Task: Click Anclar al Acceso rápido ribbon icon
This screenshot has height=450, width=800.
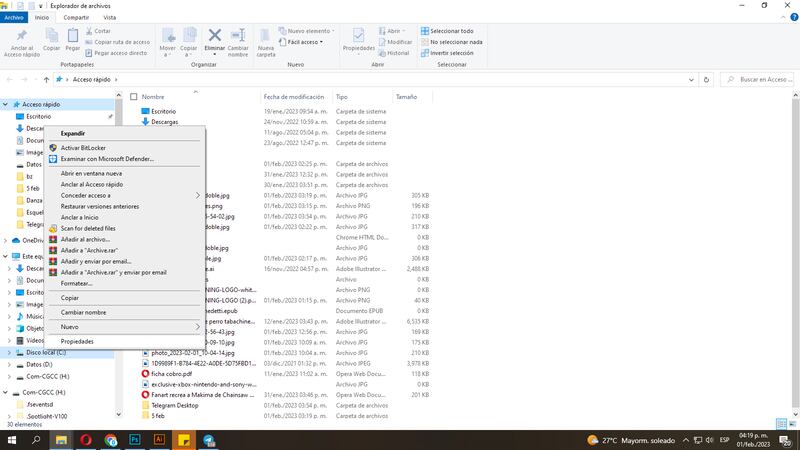Action: tap(21, 42)
